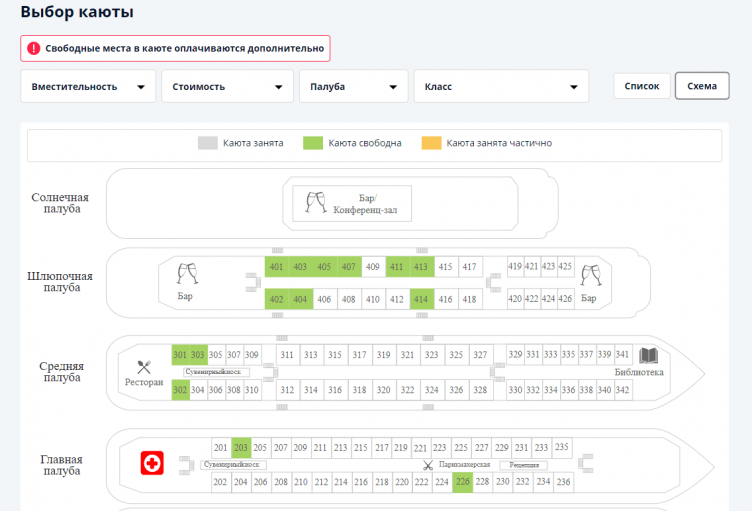Click the restaurant fork and knife icon
Screen dimensions: 752x511
tap(144, 367)
